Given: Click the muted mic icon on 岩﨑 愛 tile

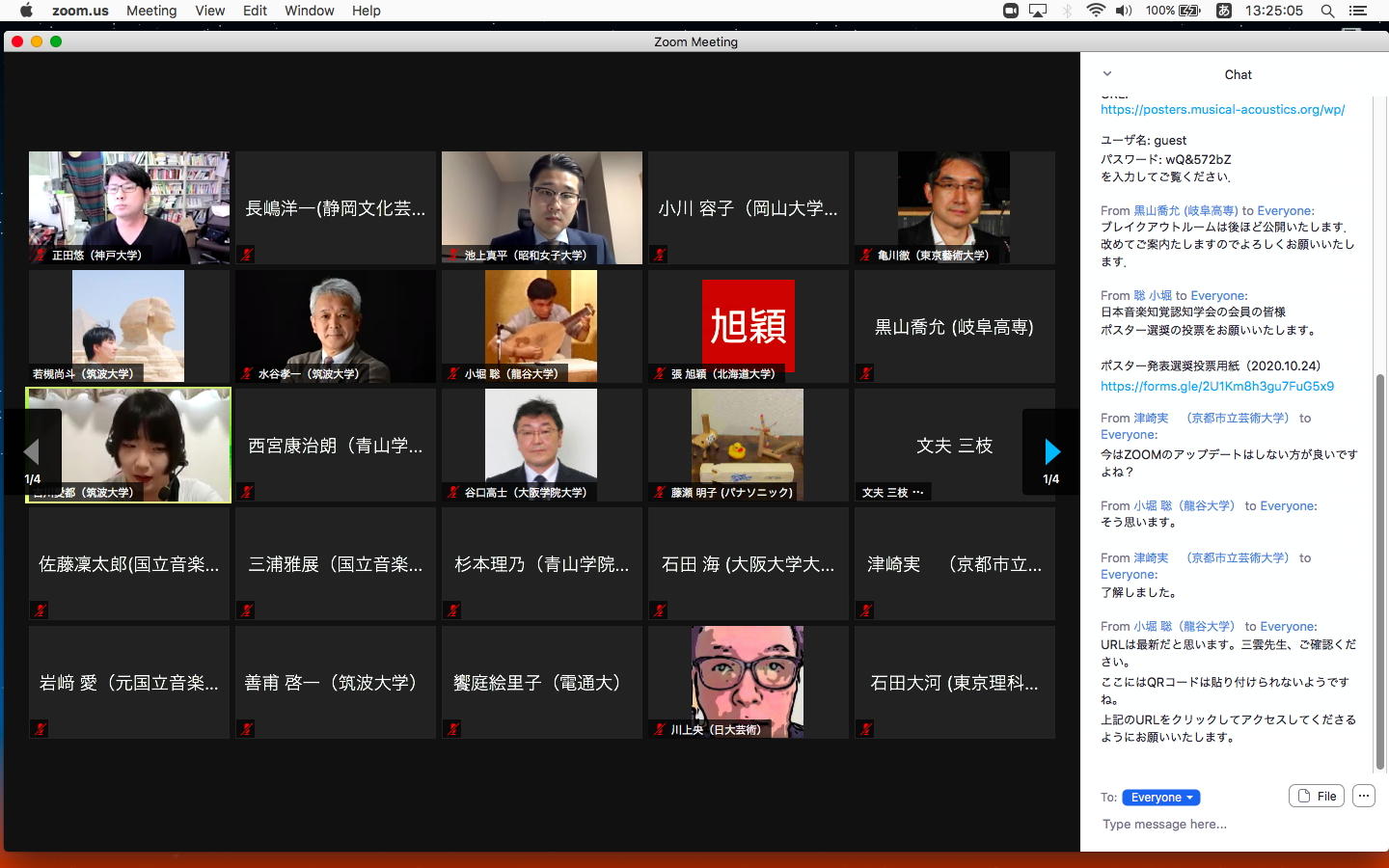Looking at the screenshot, I should pos(40,729).
